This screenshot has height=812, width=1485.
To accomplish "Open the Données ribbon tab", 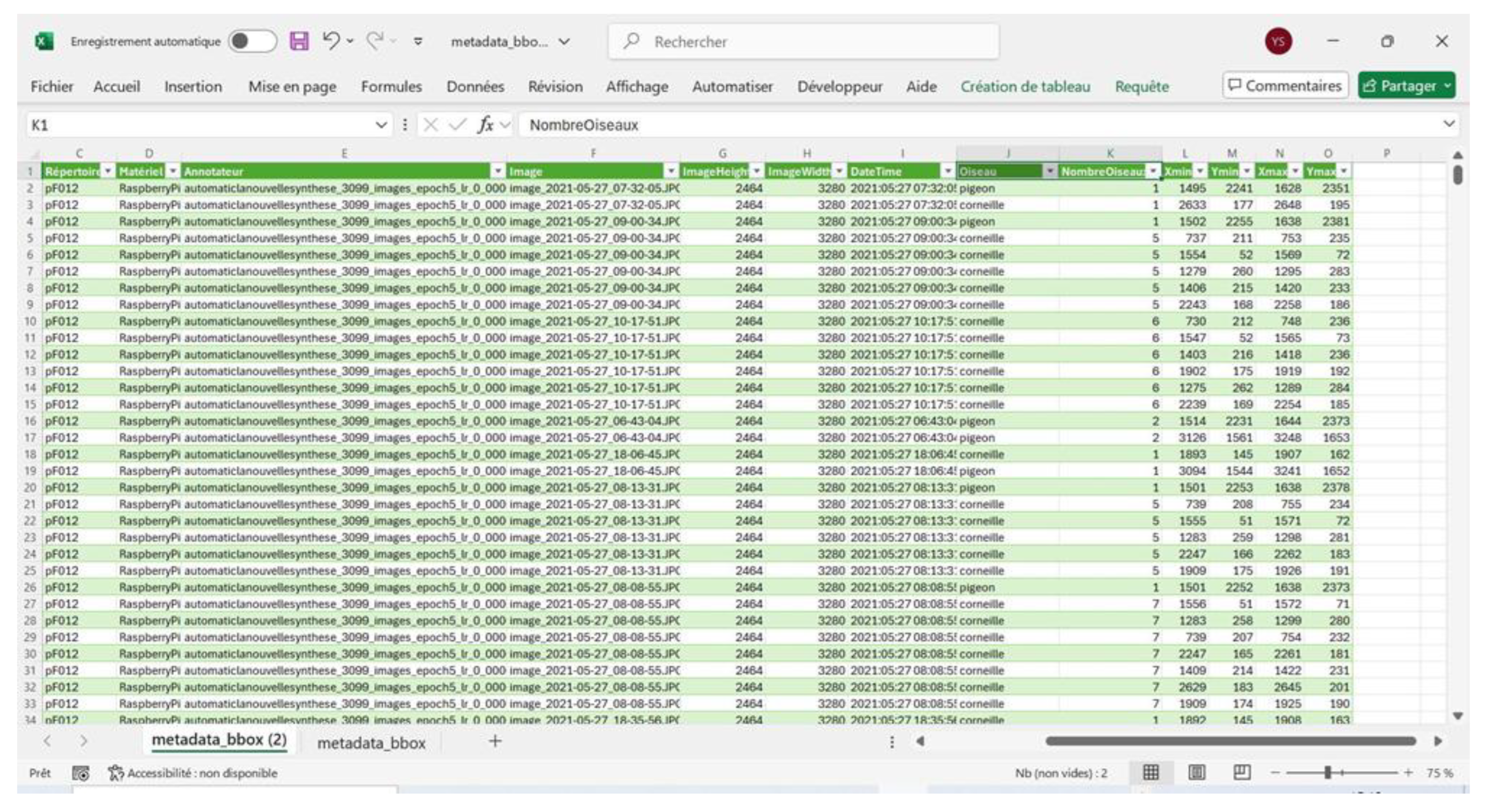I will pos(475,87).
